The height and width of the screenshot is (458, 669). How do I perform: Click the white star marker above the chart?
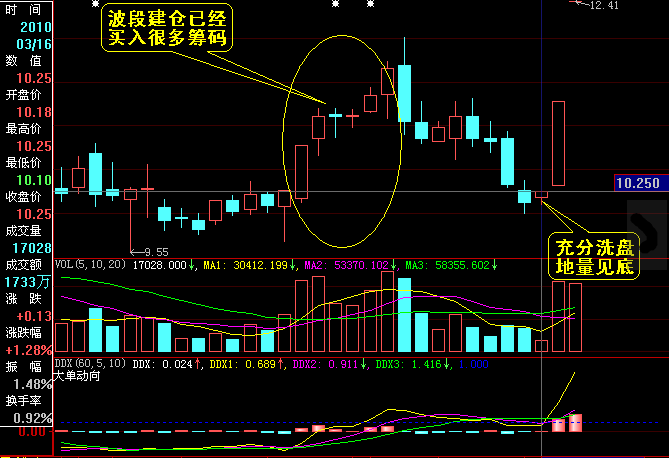335,4
